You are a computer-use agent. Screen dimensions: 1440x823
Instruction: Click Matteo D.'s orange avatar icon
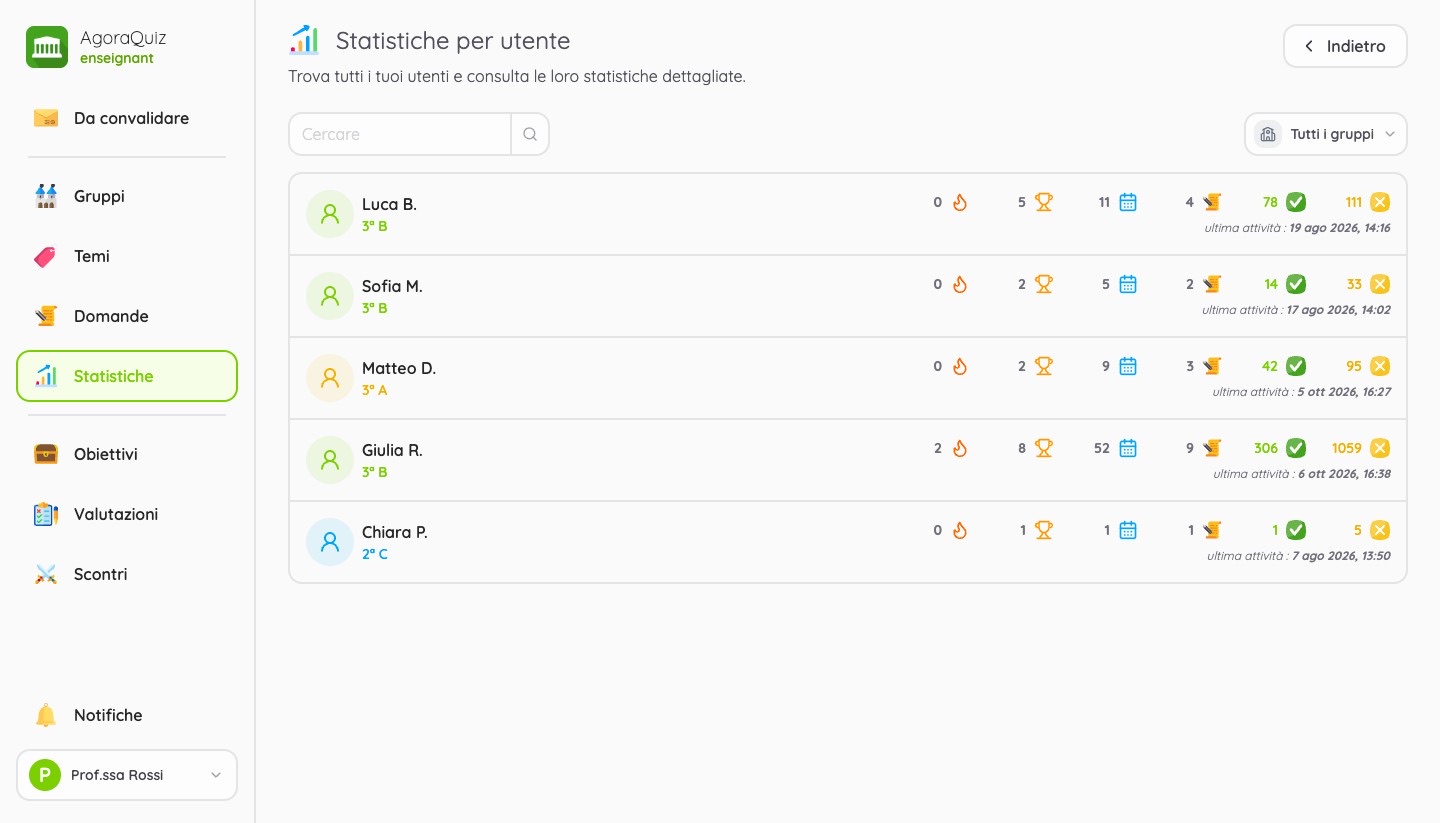(330, 378)
